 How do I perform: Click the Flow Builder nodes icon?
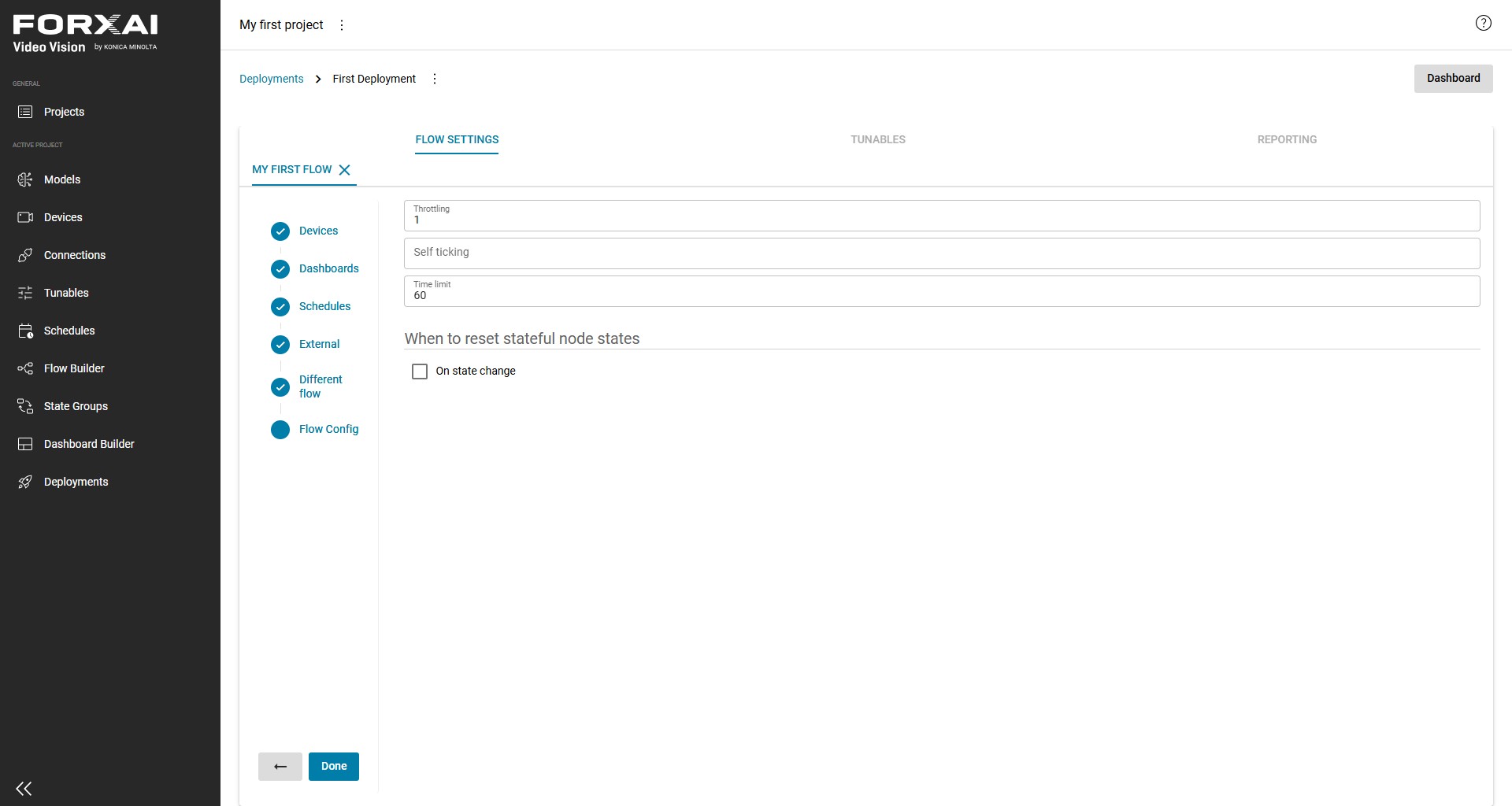[x=25, y=368]
